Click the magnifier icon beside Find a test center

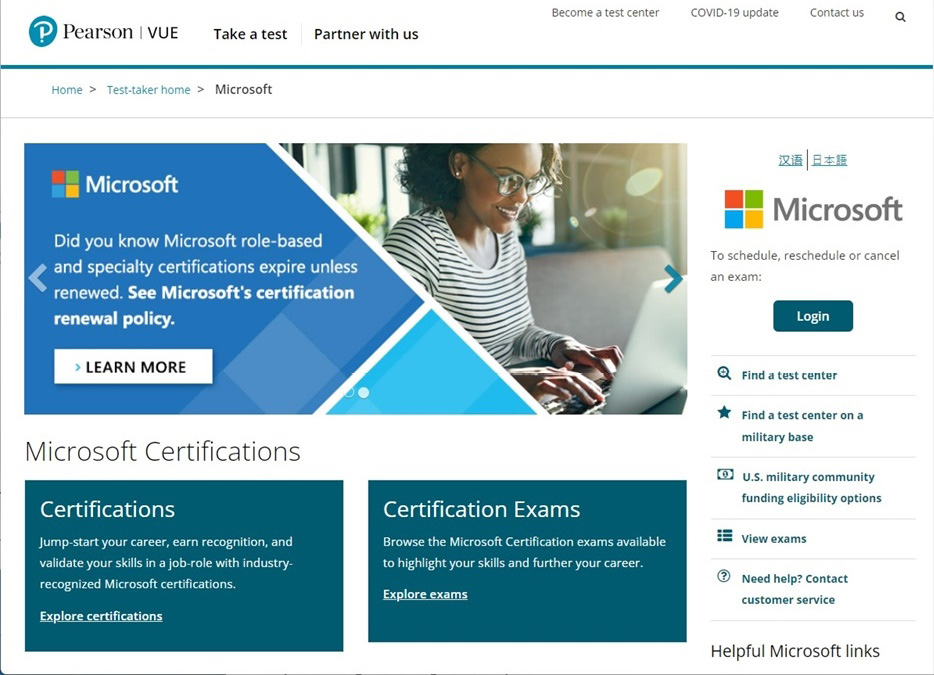pyautogui.click(x=724, y=374)
